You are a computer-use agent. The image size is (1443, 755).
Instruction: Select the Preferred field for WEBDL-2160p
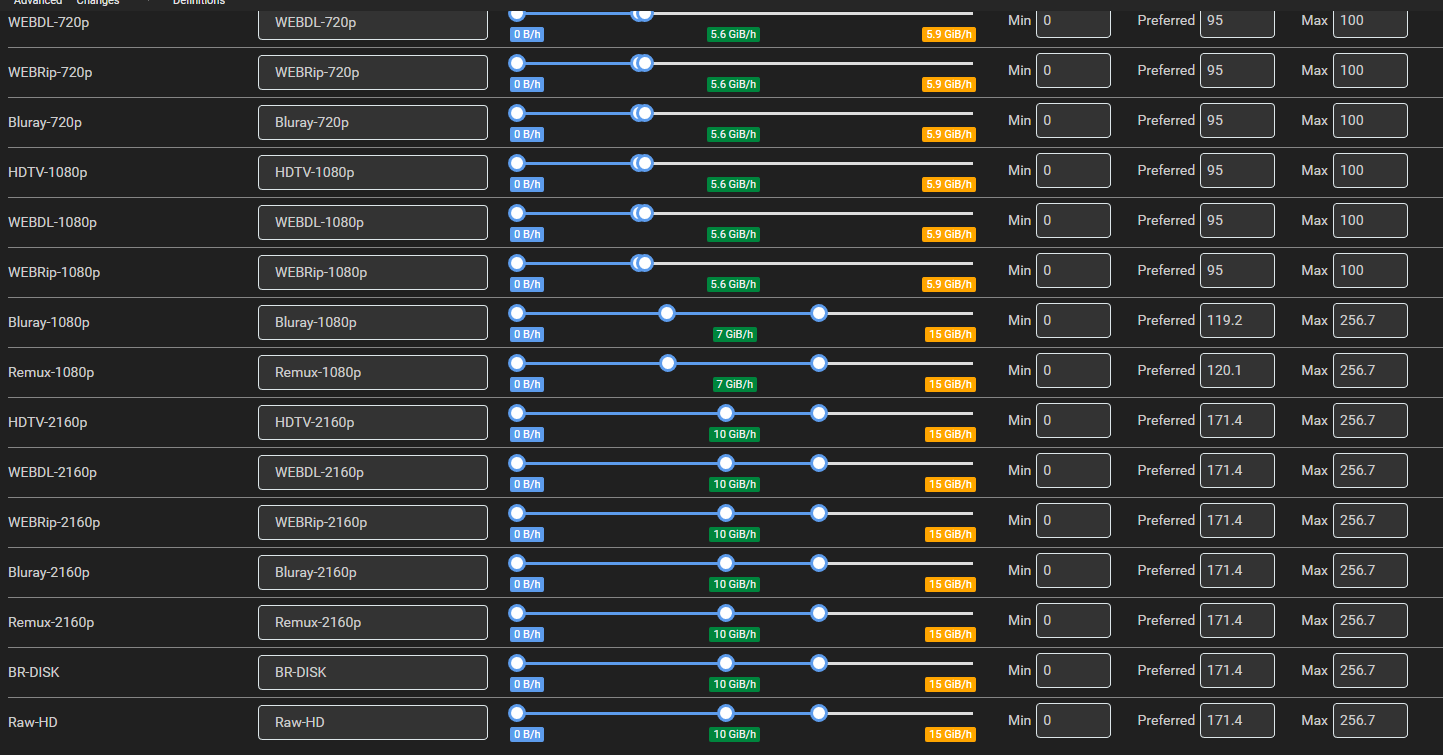1237,471
